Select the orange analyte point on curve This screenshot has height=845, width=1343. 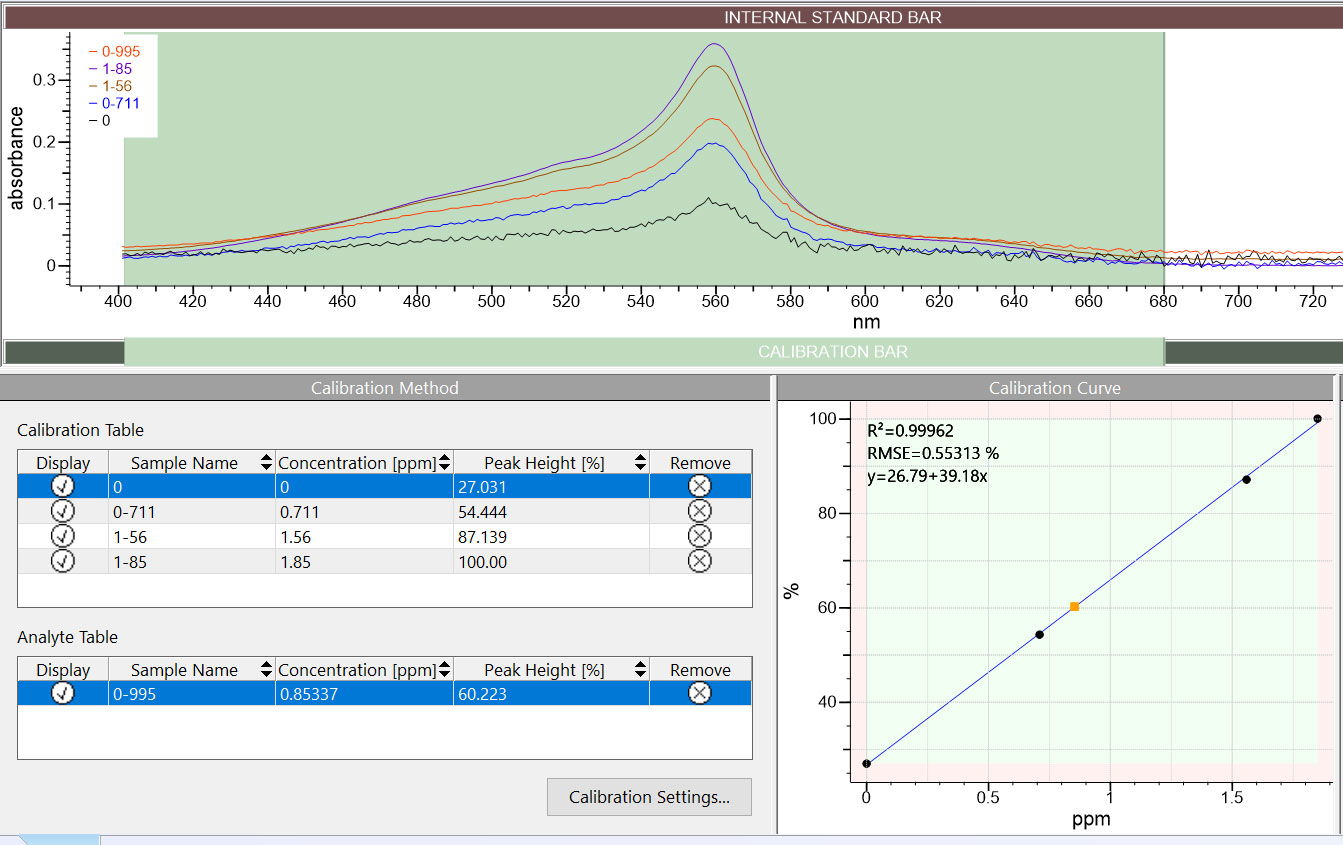(x=1074, y=607)
